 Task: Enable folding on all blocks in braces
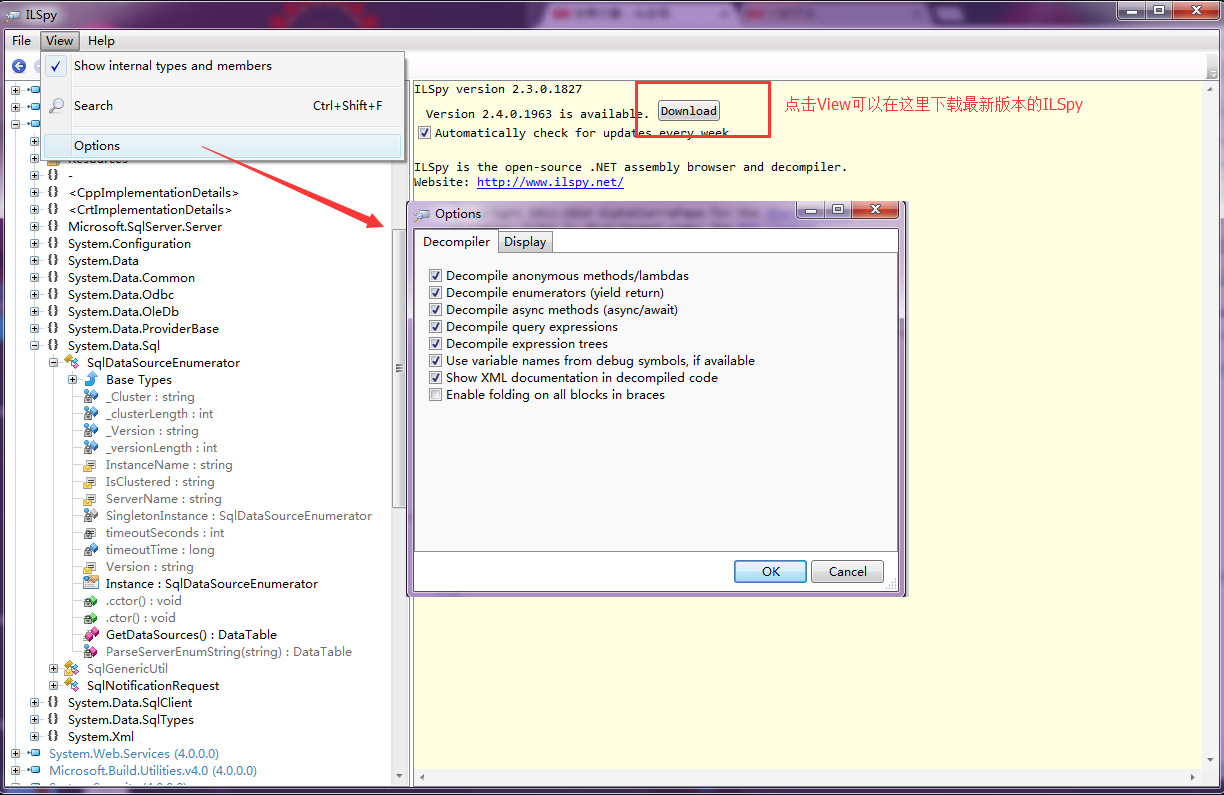[435, 394]
